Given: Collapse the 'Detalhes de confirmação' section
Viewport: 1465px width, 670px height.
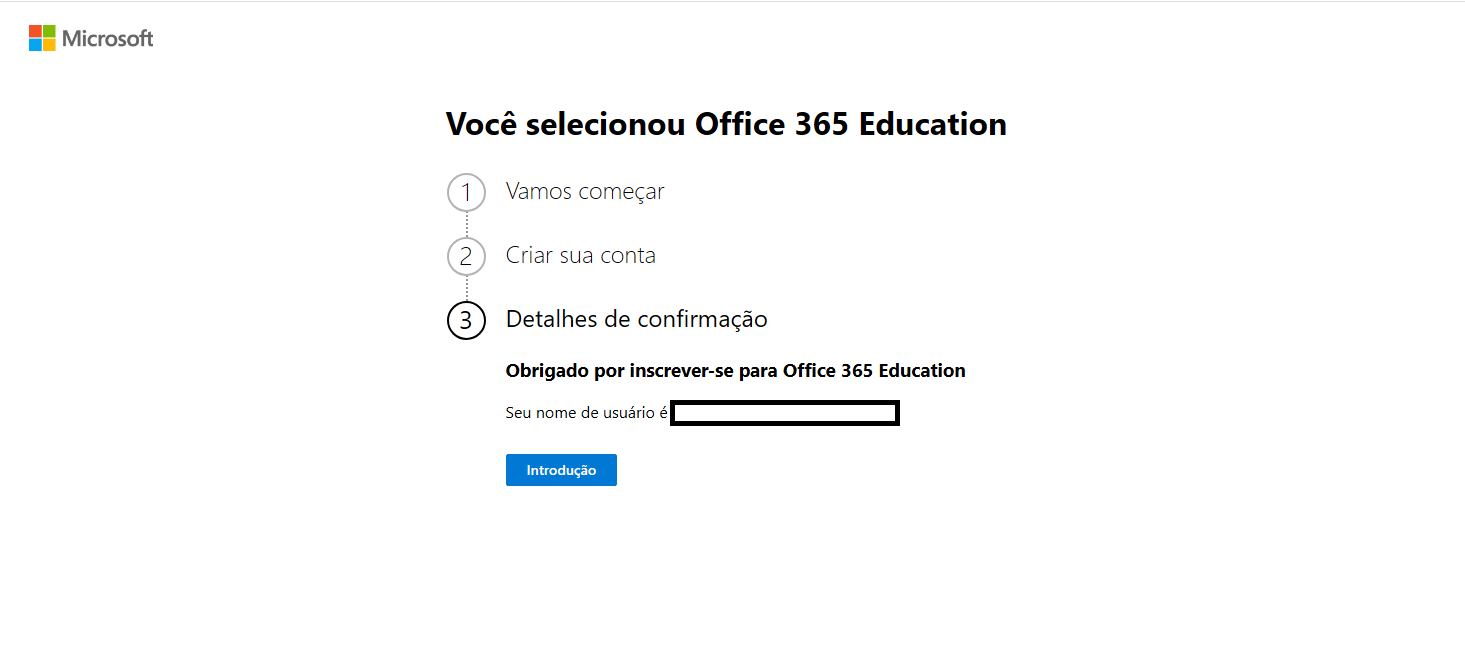Looking at the screenshot, I should click(636, 318).
